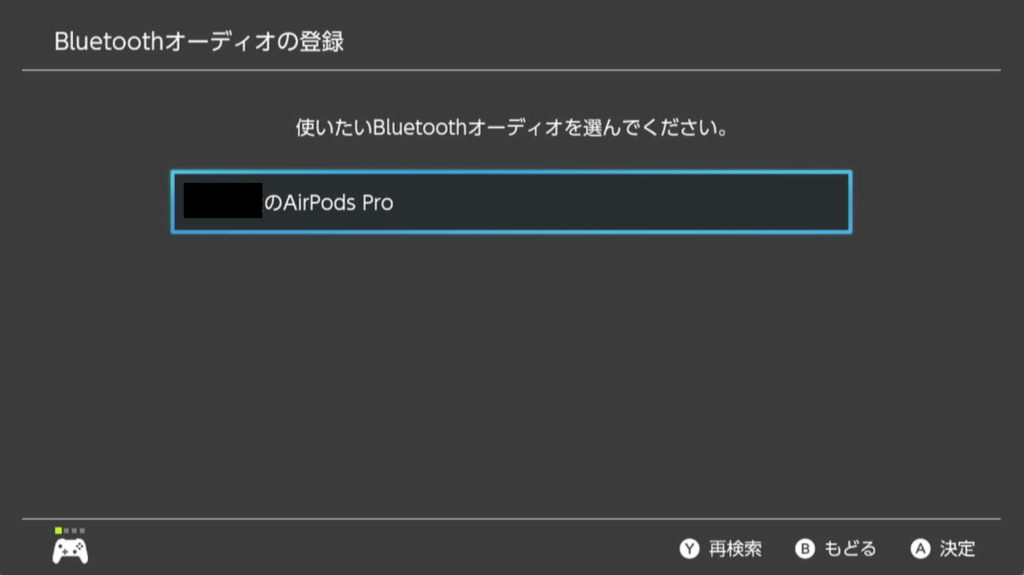Click the D-pad on the controller icon
The image size is (1024, 575).
(x=65, y=551)
